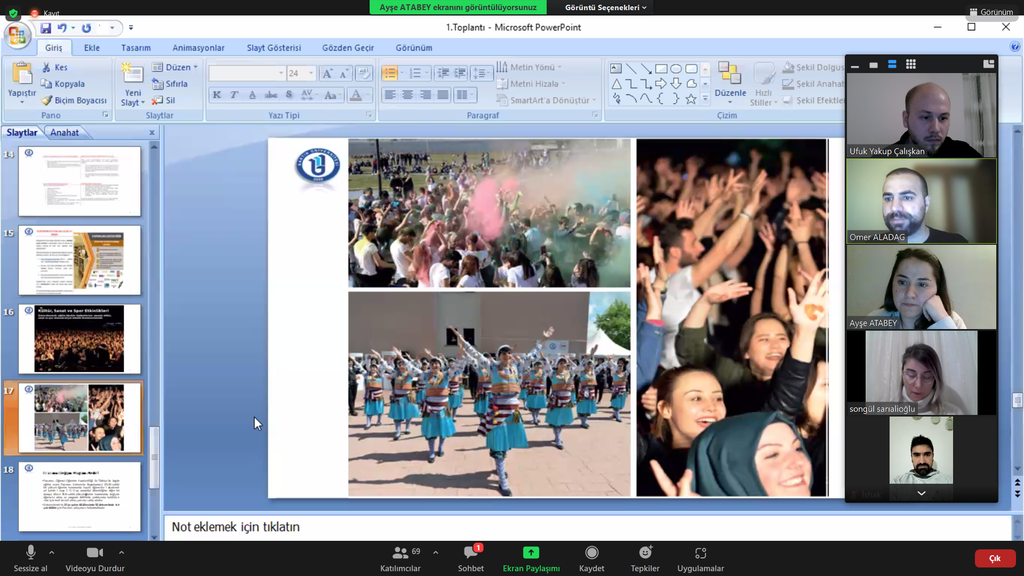
Task: Click Ekran Paylaşımı share screen button
Action: pyautogui.click(x=531, y=559)
